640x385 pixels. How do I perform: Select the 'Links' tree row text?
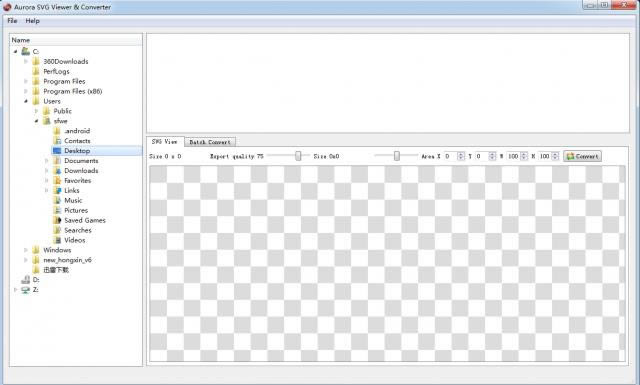click(72, 191)
